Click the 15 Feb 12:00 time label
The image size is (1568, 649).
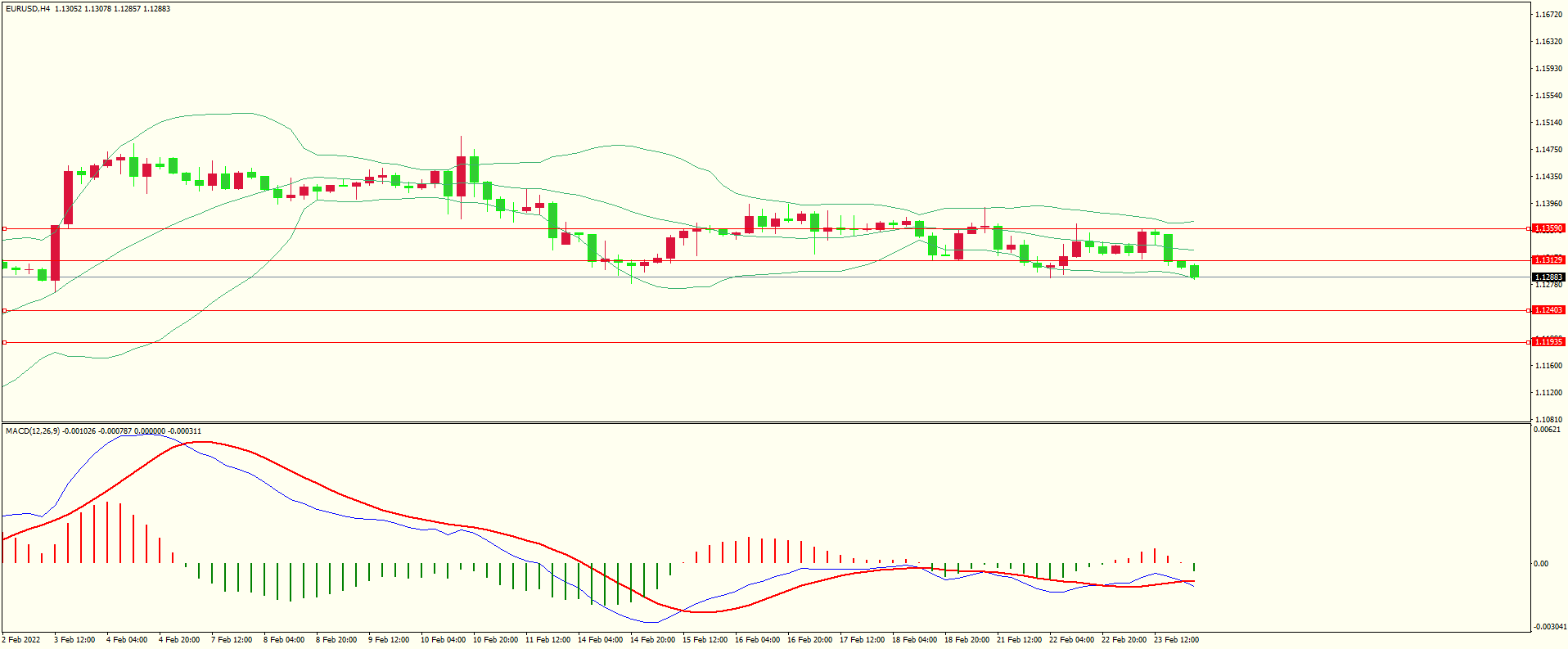click(705, 640)
